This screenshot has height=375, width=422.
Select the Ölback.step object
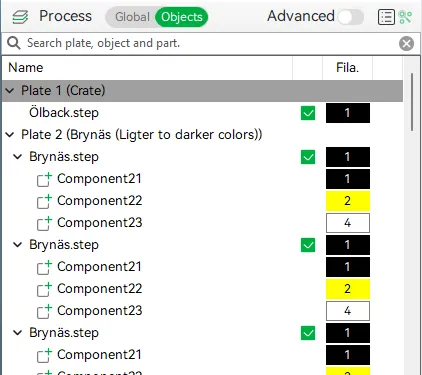click(64, 113)
